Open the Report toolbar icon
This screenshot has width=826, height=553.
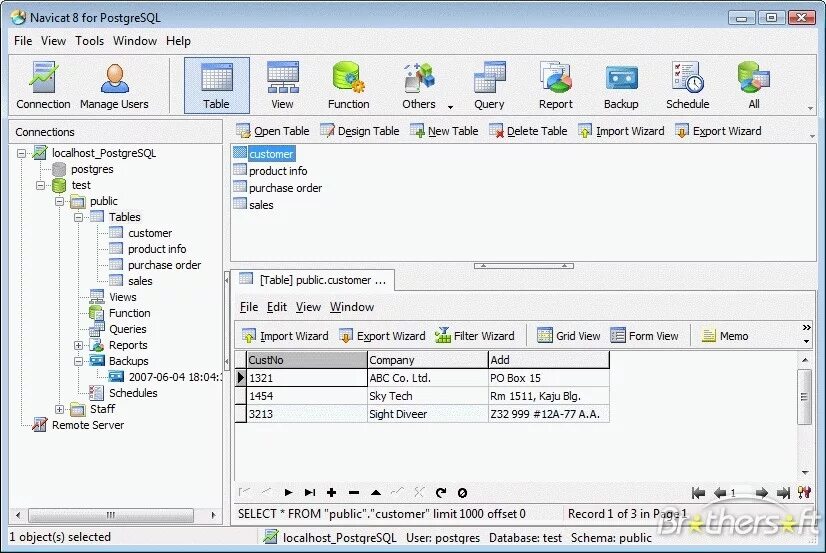click(x=556, y=85)
